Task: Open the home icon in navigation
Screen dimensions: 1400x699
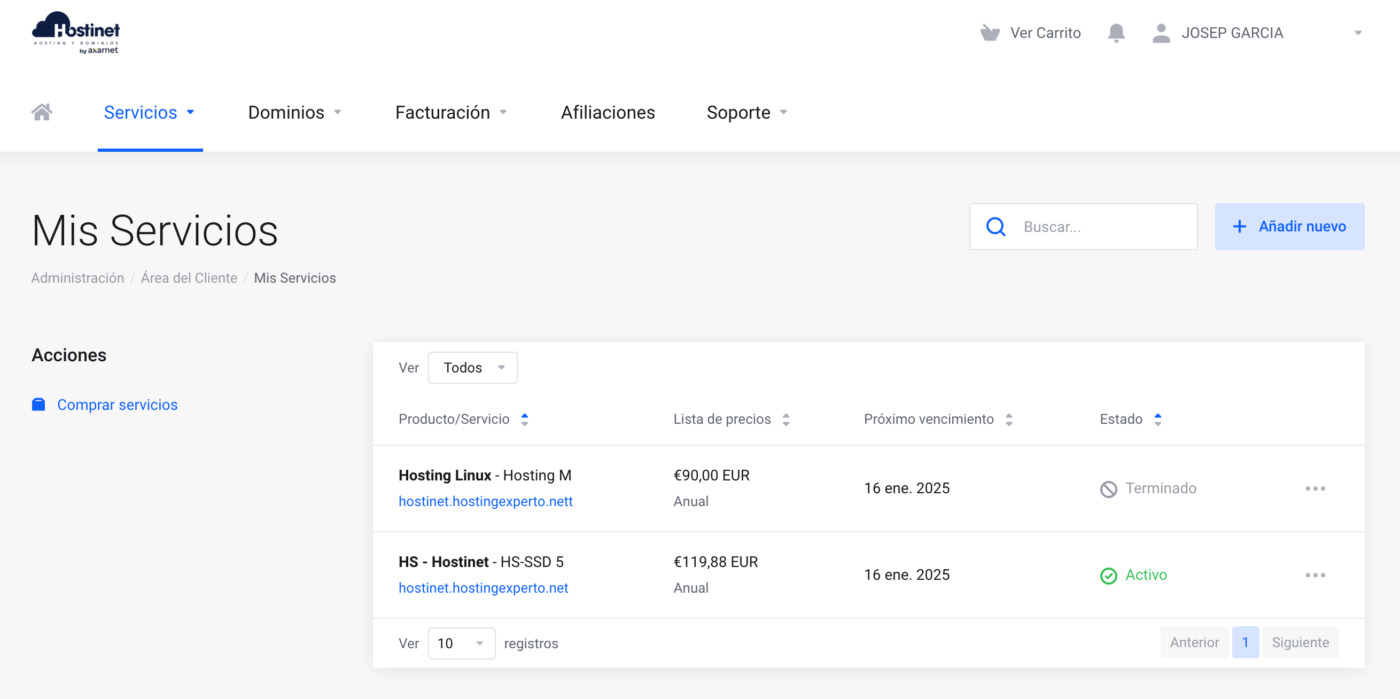Action: (x=42, y=112)
